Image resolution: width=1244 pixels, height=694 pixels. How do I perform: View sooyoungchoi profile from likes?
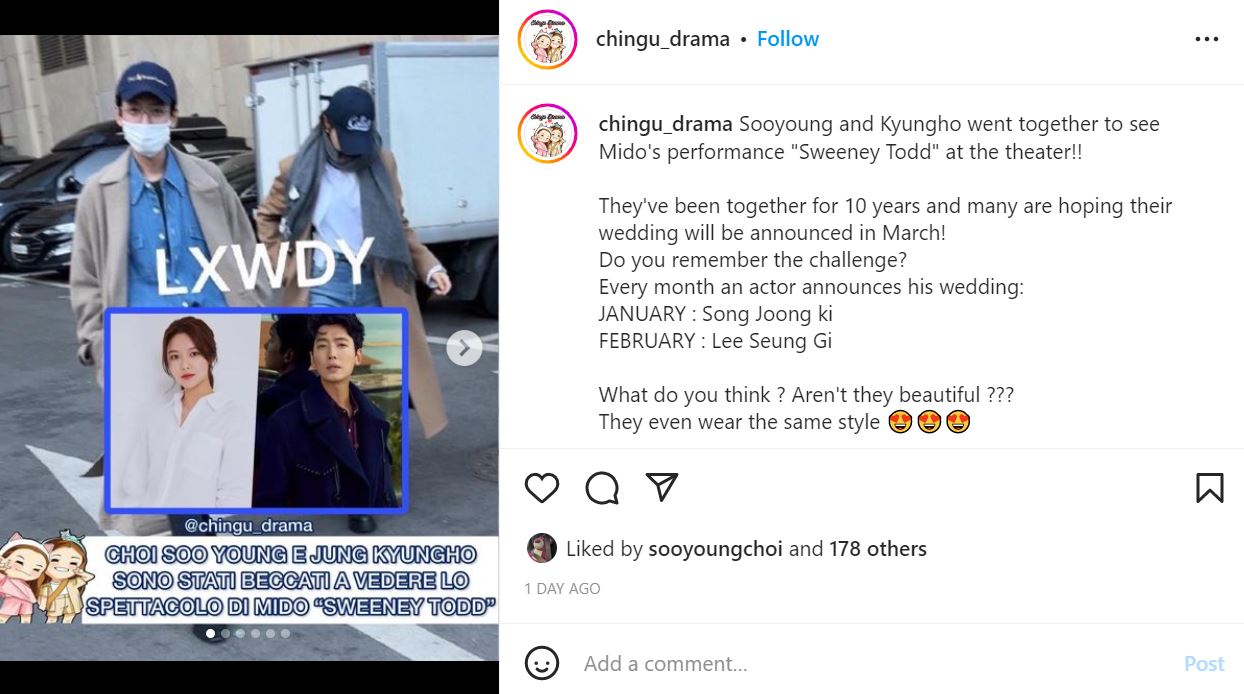pyautogui.click(x=715, y=549)
